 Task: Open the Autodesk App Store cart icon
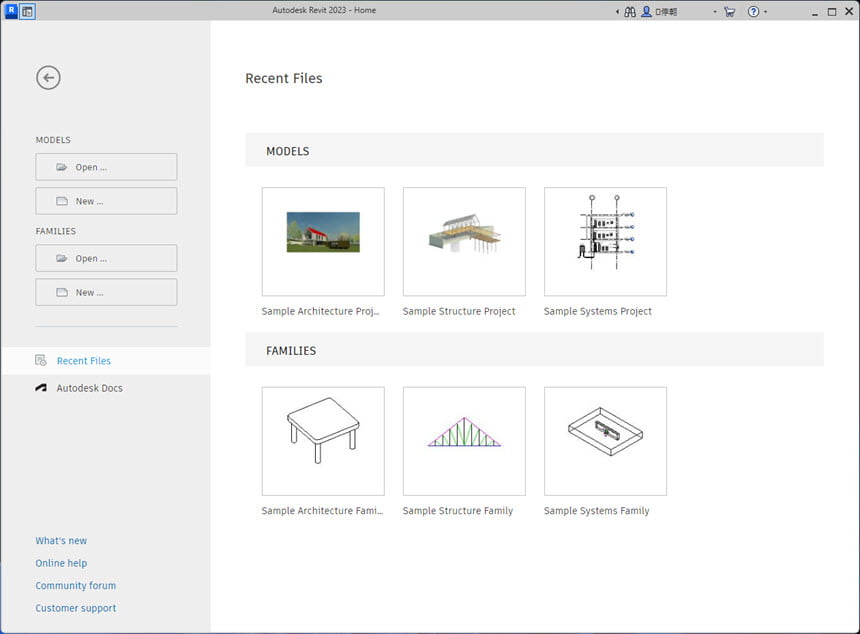(729, 12)
